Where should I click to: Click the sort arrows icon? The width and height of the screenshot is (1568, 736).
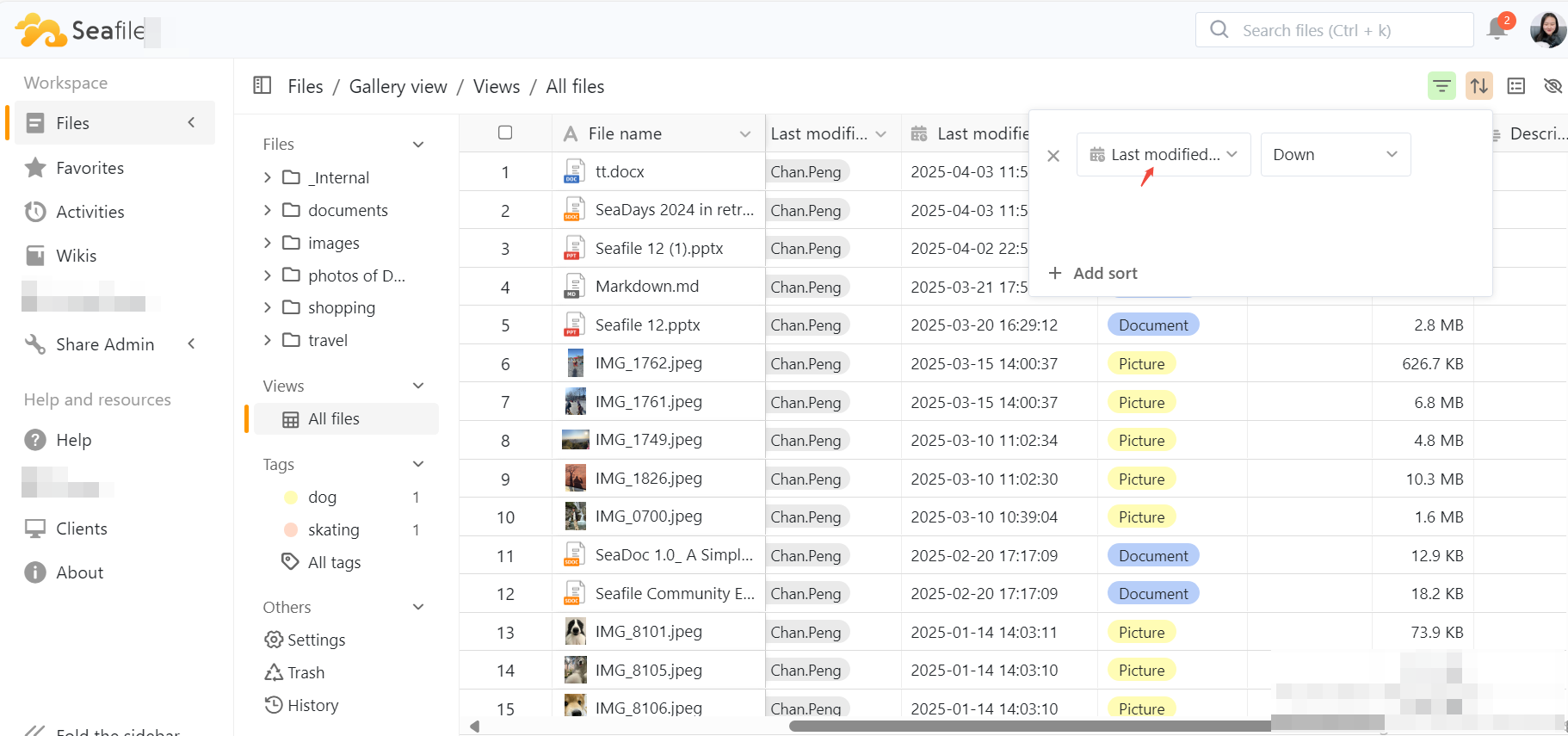coord(1478,86)
